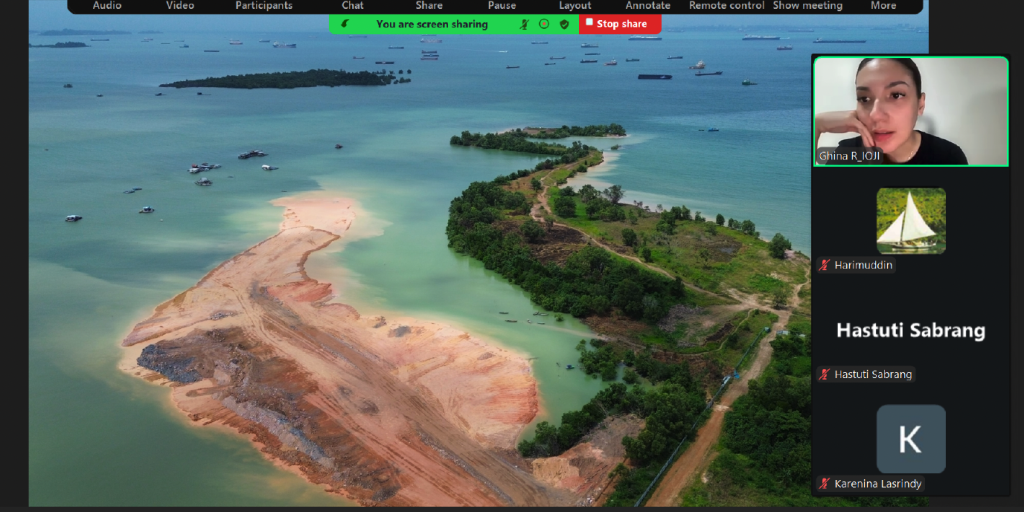This screenshot has width=1024, height=512.
Task: Click the muted mic icon beside Karenina Lasrindy
Action: click(824, 483)
